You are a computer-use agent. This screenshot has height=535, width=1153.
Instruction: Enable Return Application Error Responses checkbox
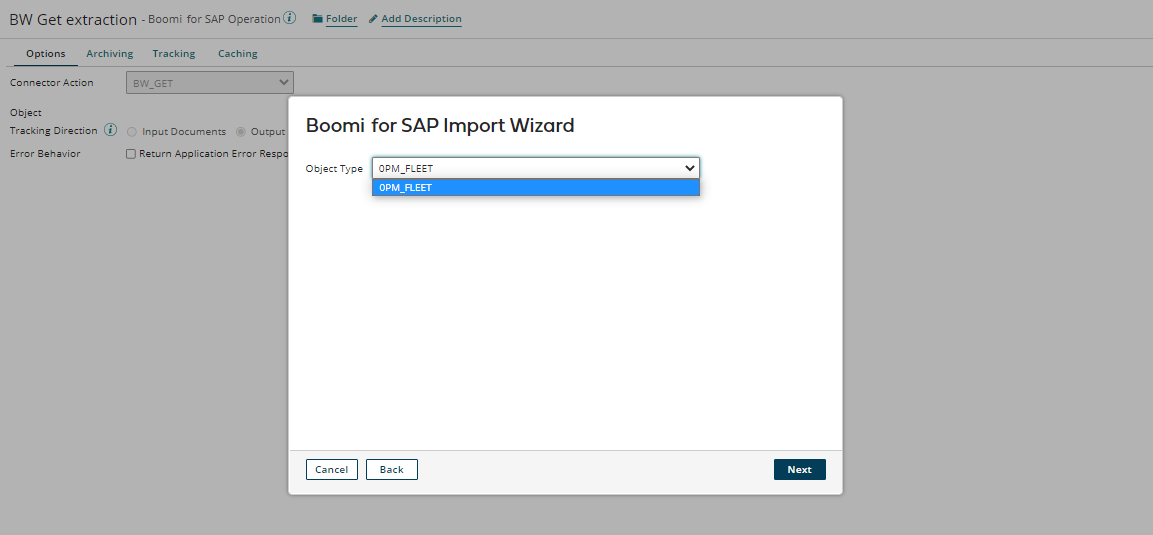click(131, 154)
